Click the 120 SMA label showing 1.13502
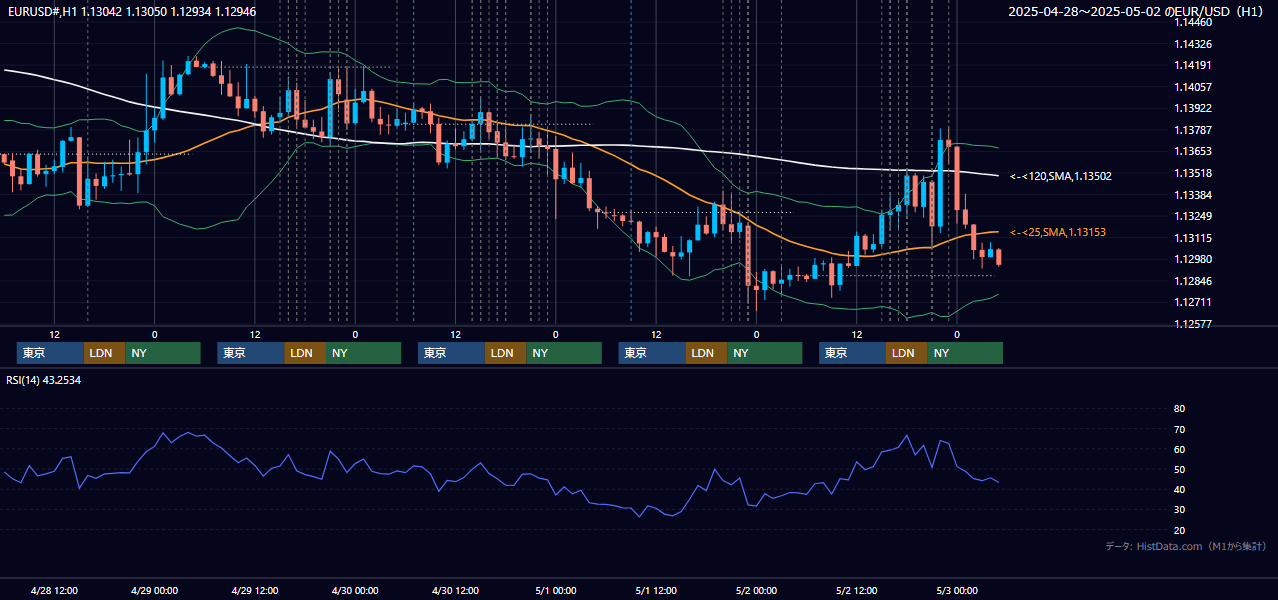This screenshot has width=1278, height=600. point(1061,176)
